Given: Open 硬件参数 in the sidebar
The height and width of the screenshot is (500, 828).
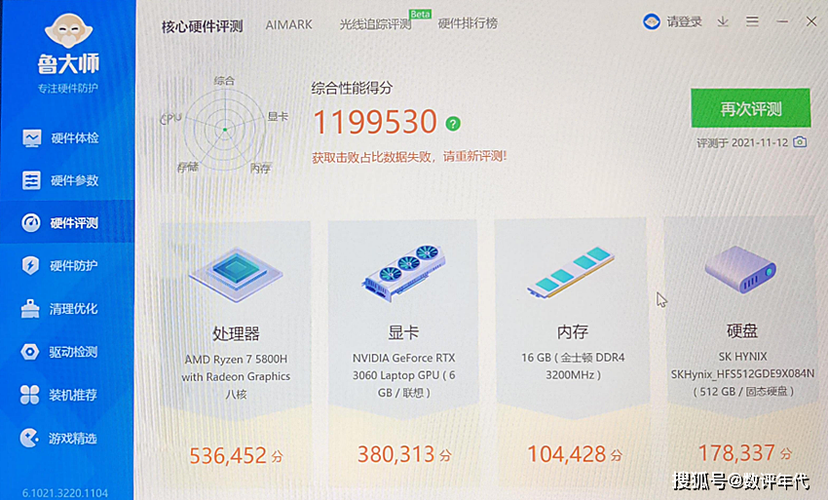Looking at the screenshot, I should [60, 181].
